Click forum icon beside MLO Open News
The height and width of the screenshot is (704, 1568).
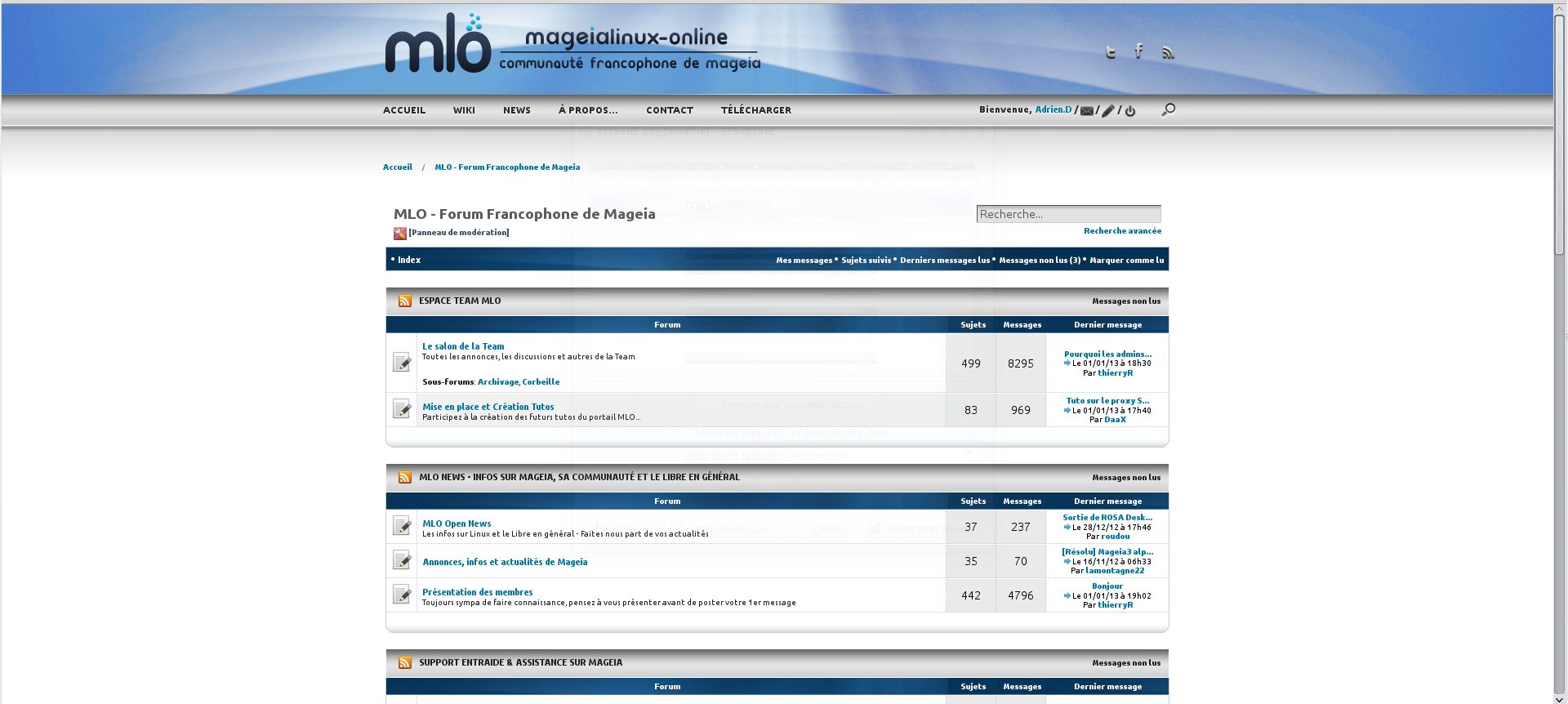(402, 526)
